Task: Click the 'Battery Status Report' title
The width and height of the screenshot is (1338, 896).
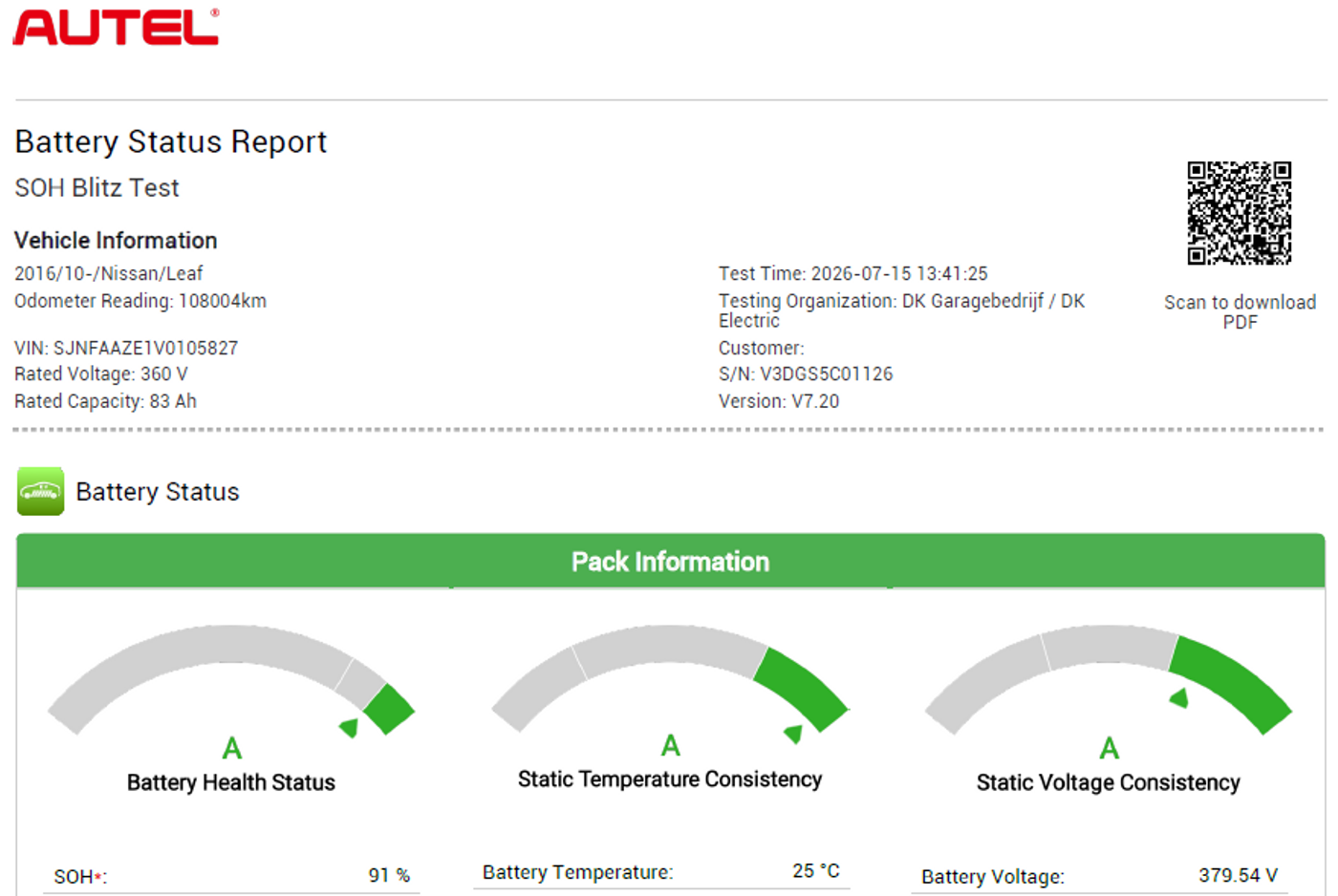Action: (171, 141)
